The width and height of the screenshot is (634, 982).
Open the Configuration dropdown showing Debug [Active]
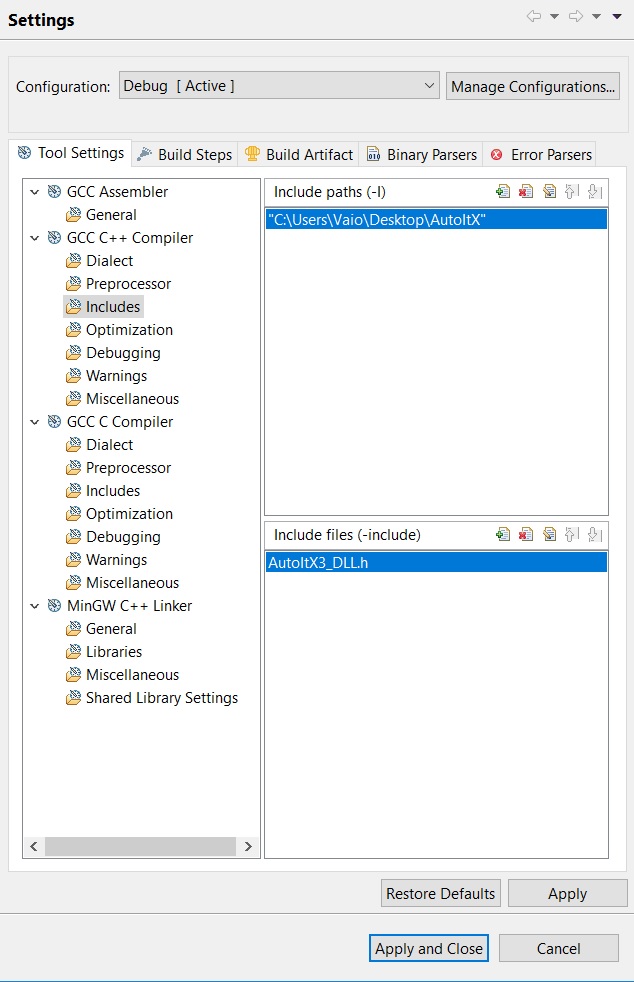(x=279, y=86)
